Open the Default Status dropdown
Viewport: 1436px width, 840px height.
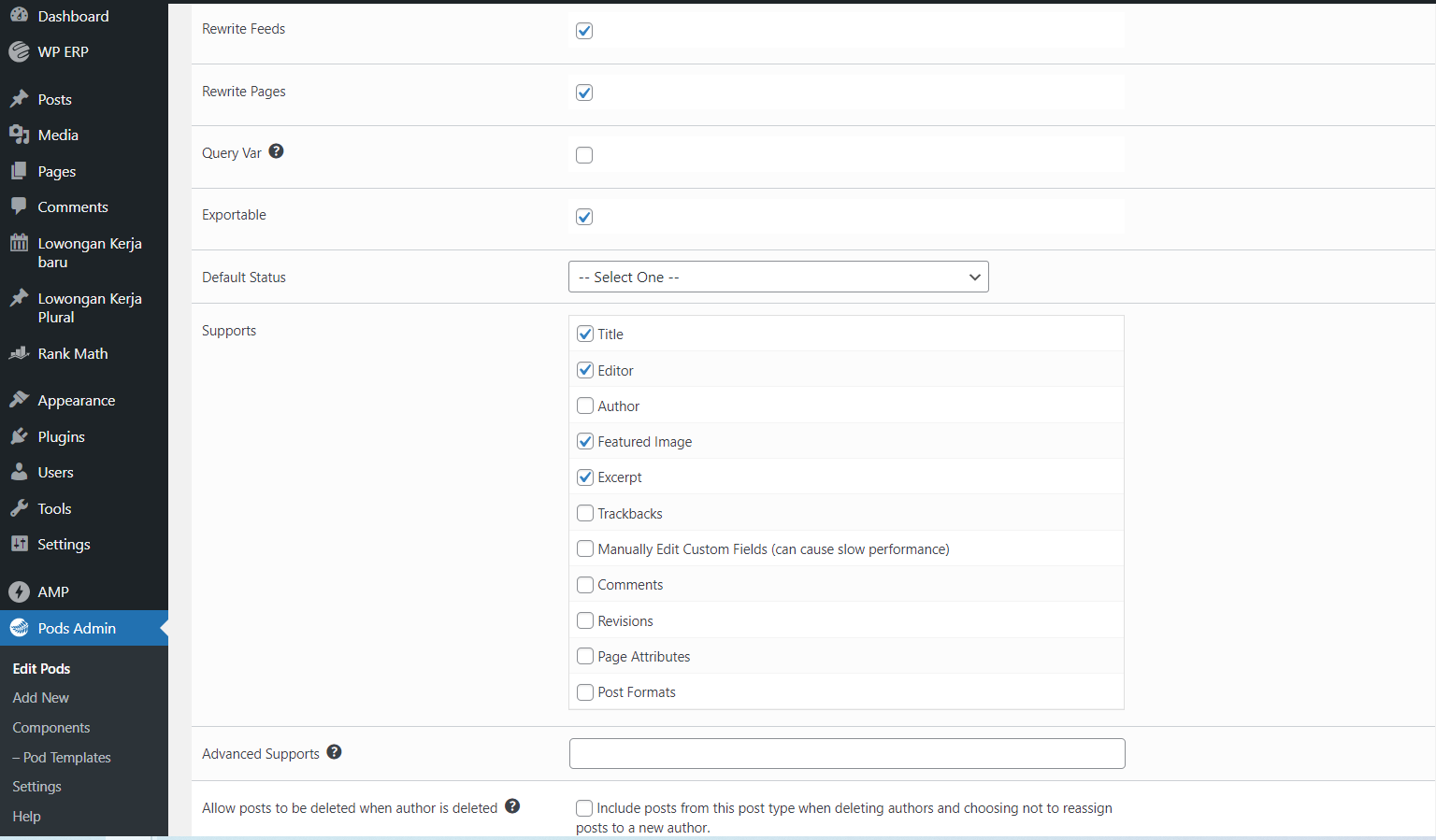click(778, 277)
